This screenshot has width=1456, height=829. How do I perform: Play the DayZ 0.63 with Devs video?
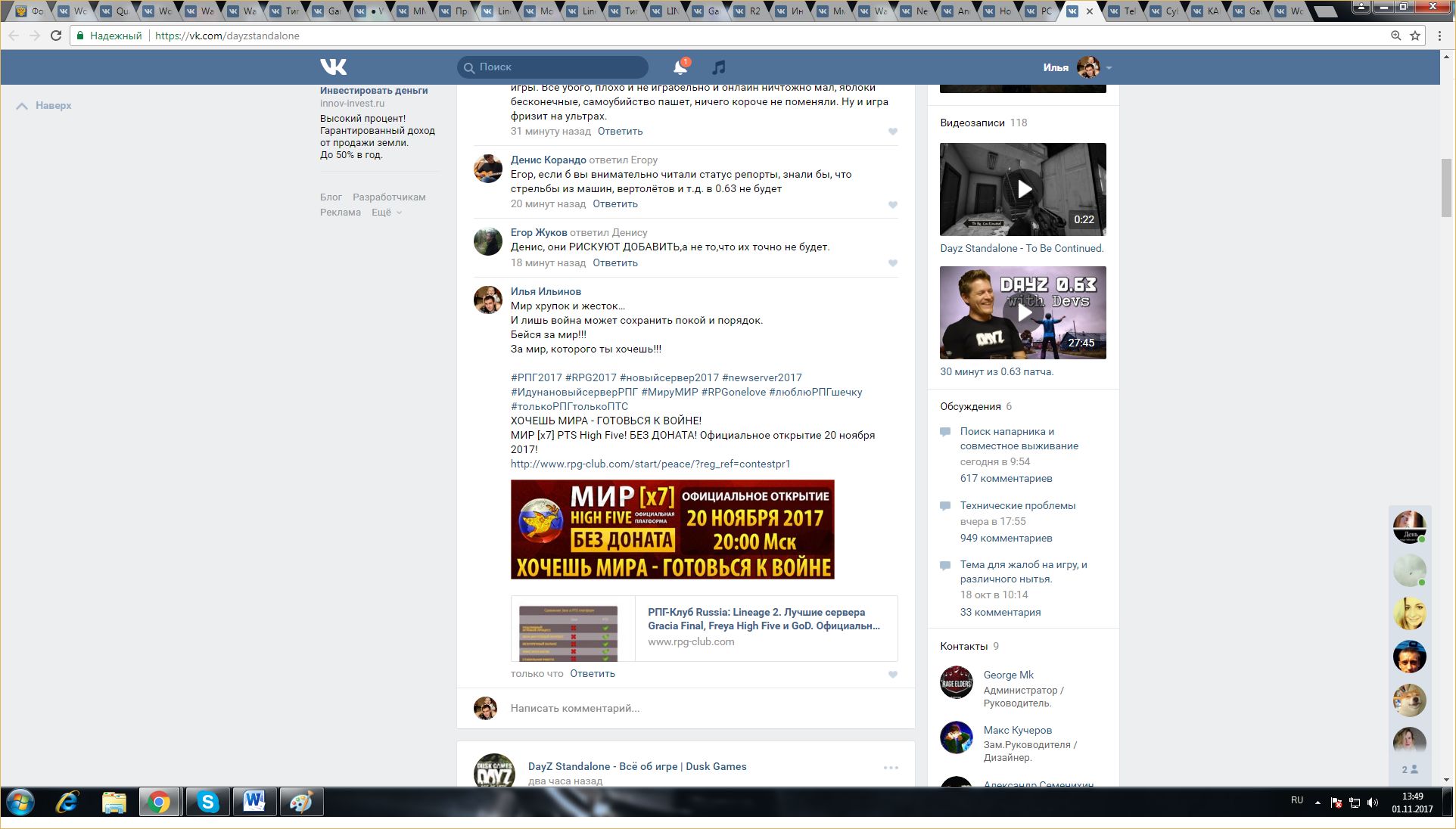1023,312
